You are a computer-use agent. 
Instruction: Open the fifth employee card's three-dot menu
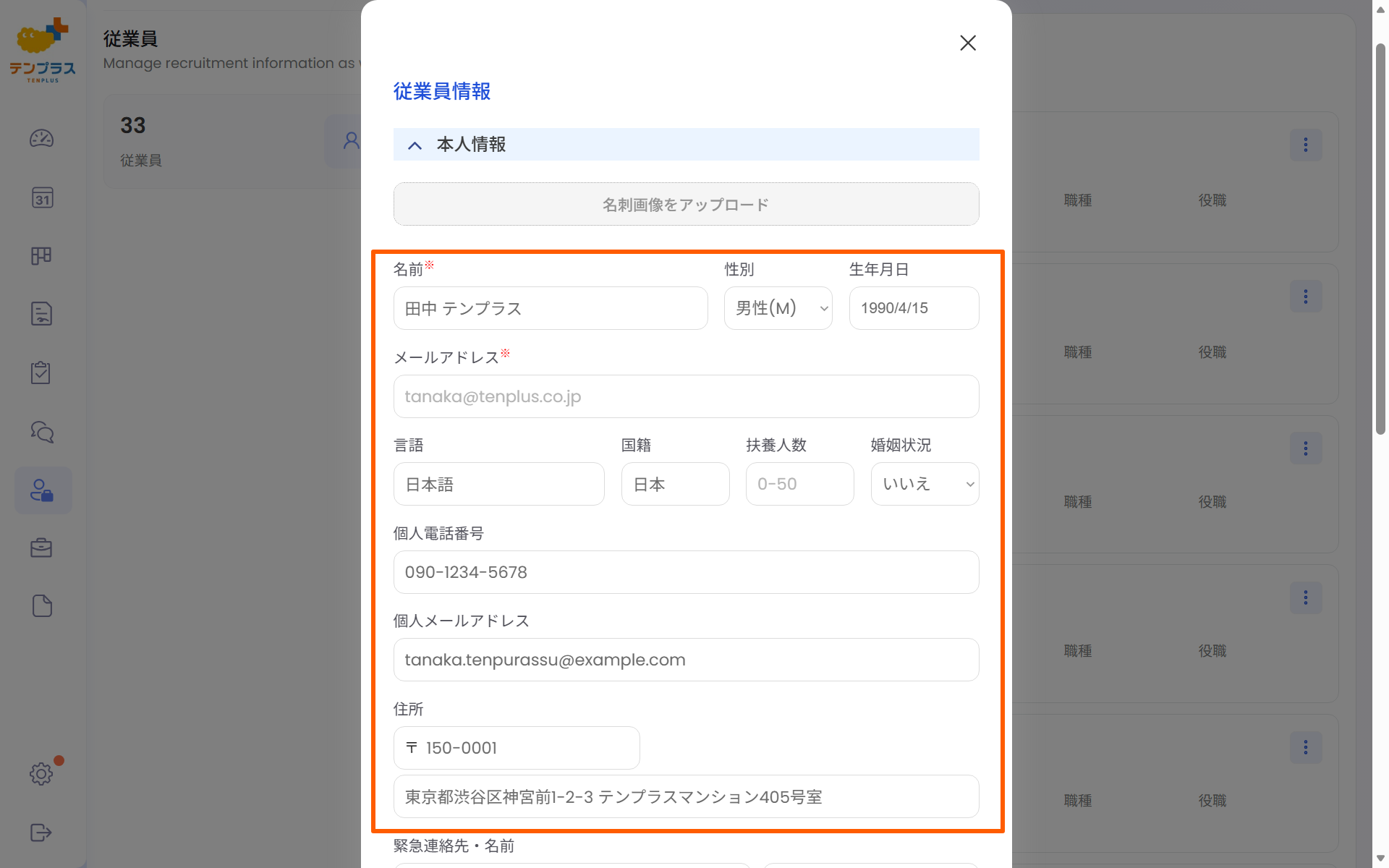tap(1306, 747)
